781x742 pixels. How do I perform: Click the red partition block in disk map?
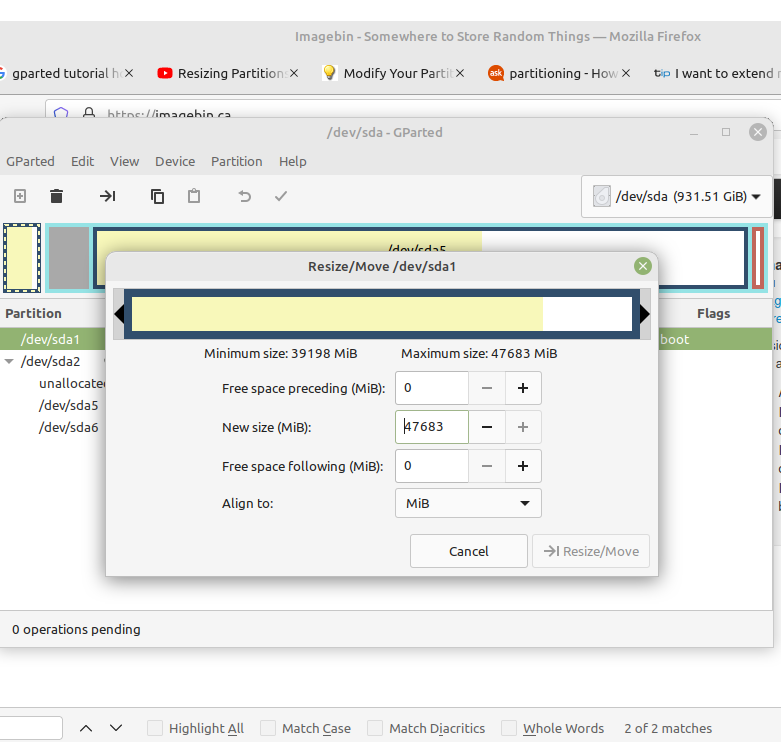tap(758, 257)
